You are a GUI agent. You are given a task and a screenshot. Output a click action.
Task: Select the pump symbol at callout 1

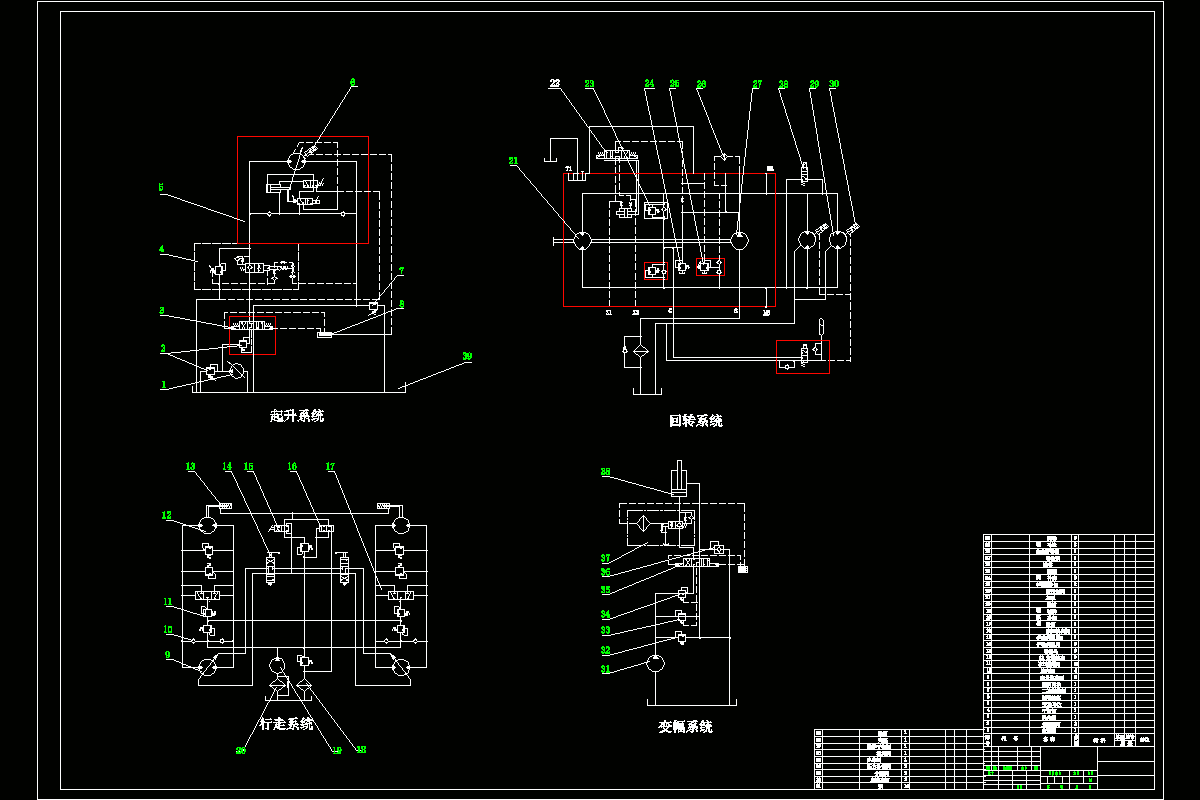pyautogui.click(x=237, y=372)
